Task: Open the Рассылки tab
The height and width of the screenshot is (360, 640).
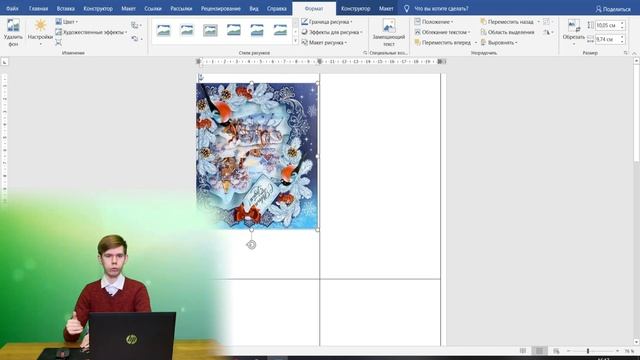Action: click(x=181, y=8)
